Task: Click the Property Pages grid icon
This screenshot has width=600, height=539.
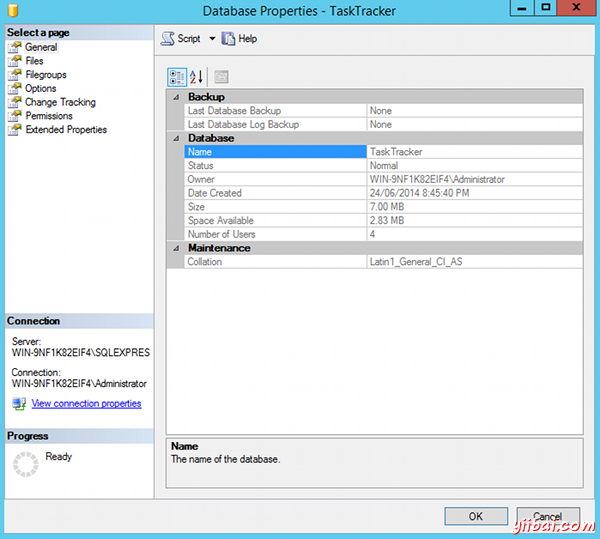Action: 221,77
